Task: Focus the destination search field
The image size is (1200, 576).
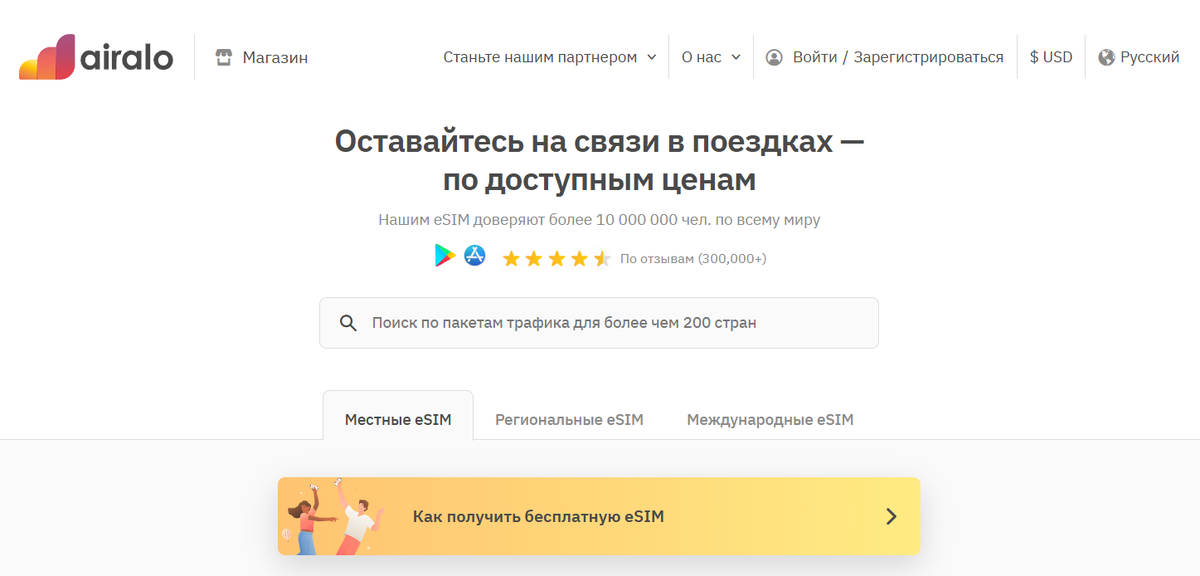Action: [599, 323]
